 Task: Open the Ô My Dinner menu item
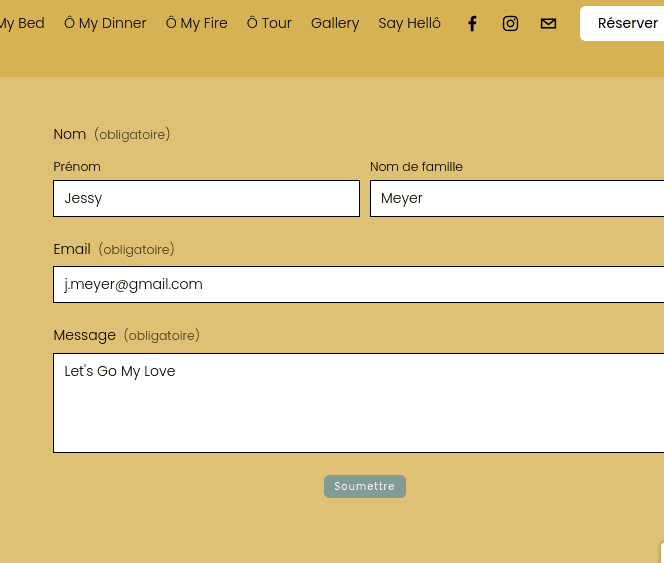(105, 23)
